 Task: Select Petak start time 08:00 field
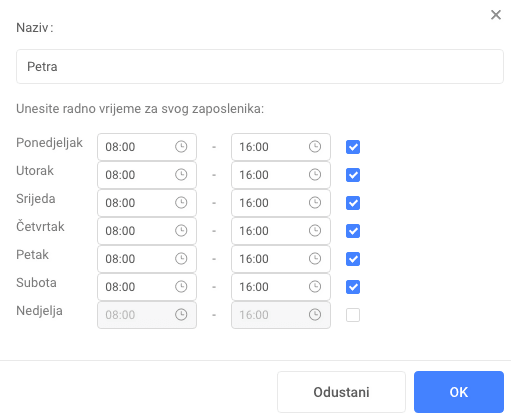147,259
